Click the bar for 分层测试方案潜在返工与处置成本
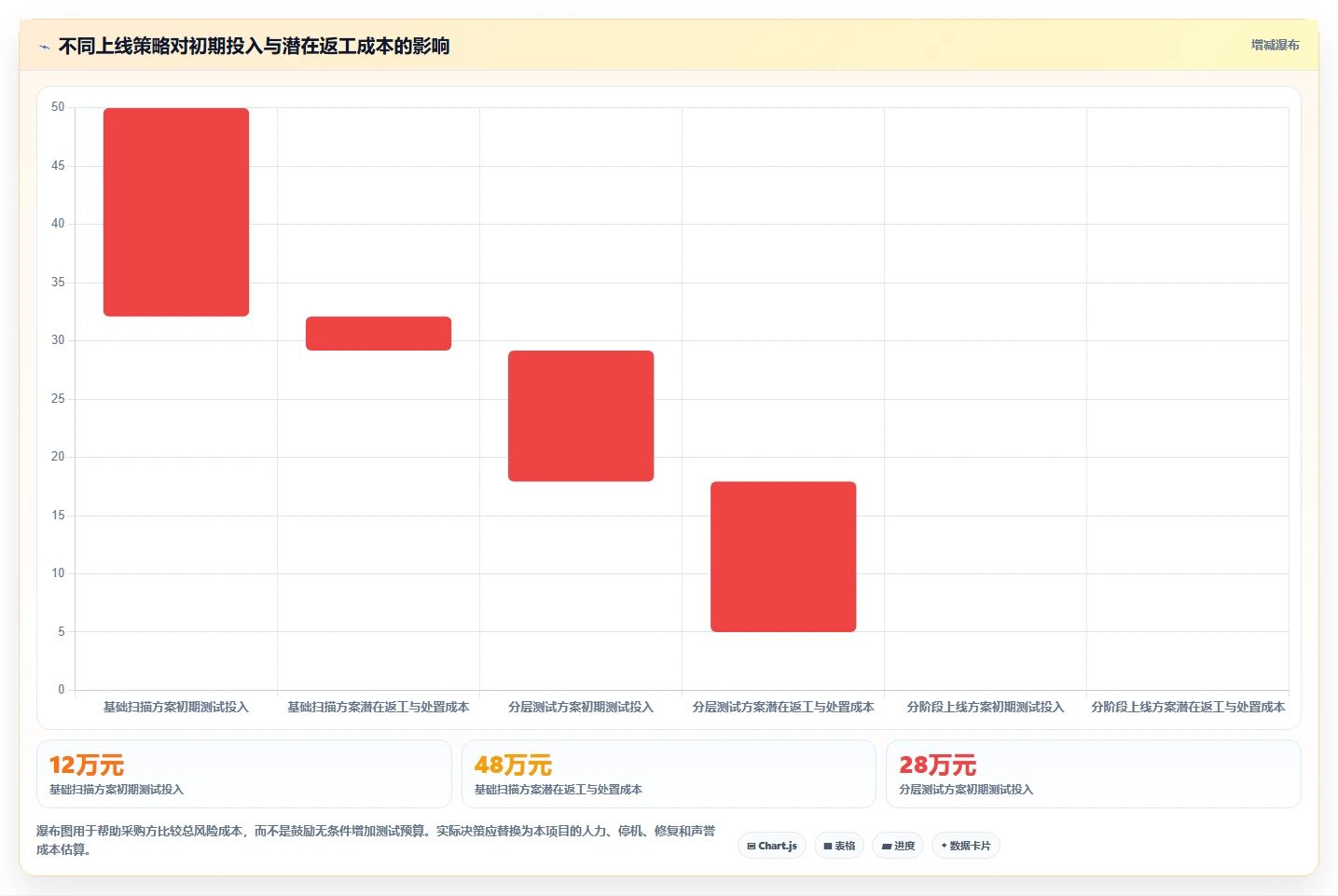The image size is (1338, 896). pos(783,557)
